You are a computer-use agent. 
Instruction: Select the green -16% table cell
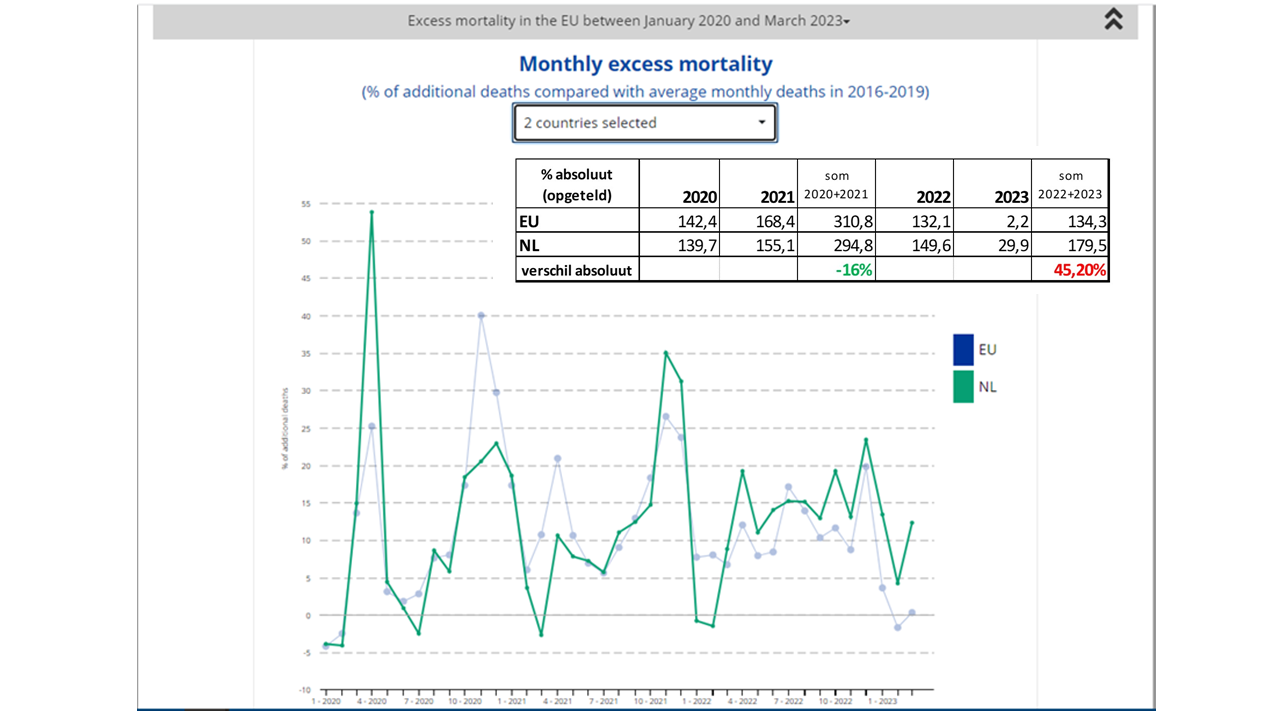coord(836,270)
